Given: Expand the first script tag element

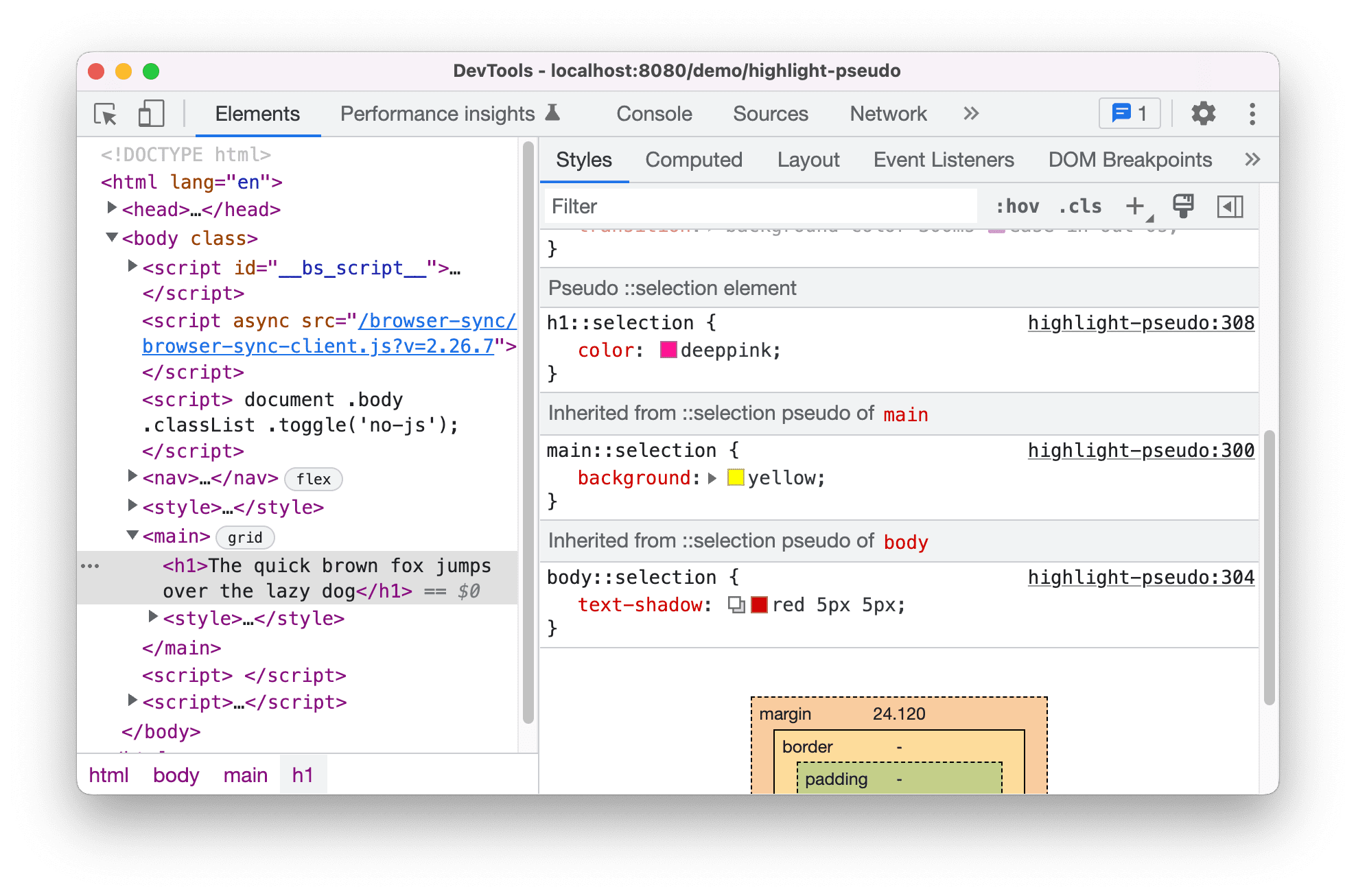Looking at the screenshot, I should point(136,267).
